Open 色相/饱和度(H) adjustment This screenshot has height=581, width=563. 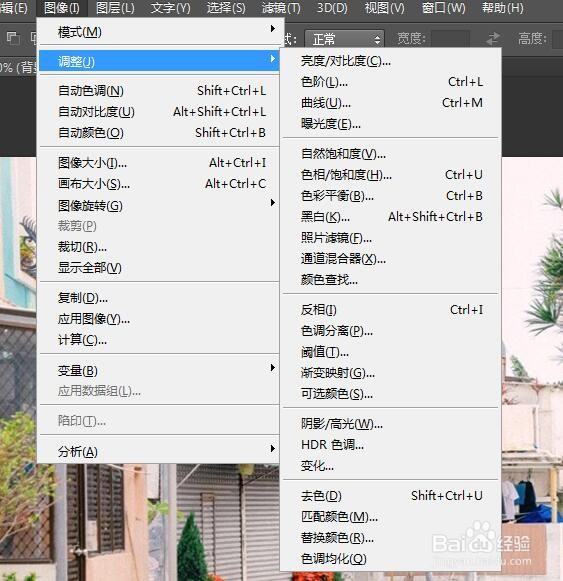[x=390, y=175]
